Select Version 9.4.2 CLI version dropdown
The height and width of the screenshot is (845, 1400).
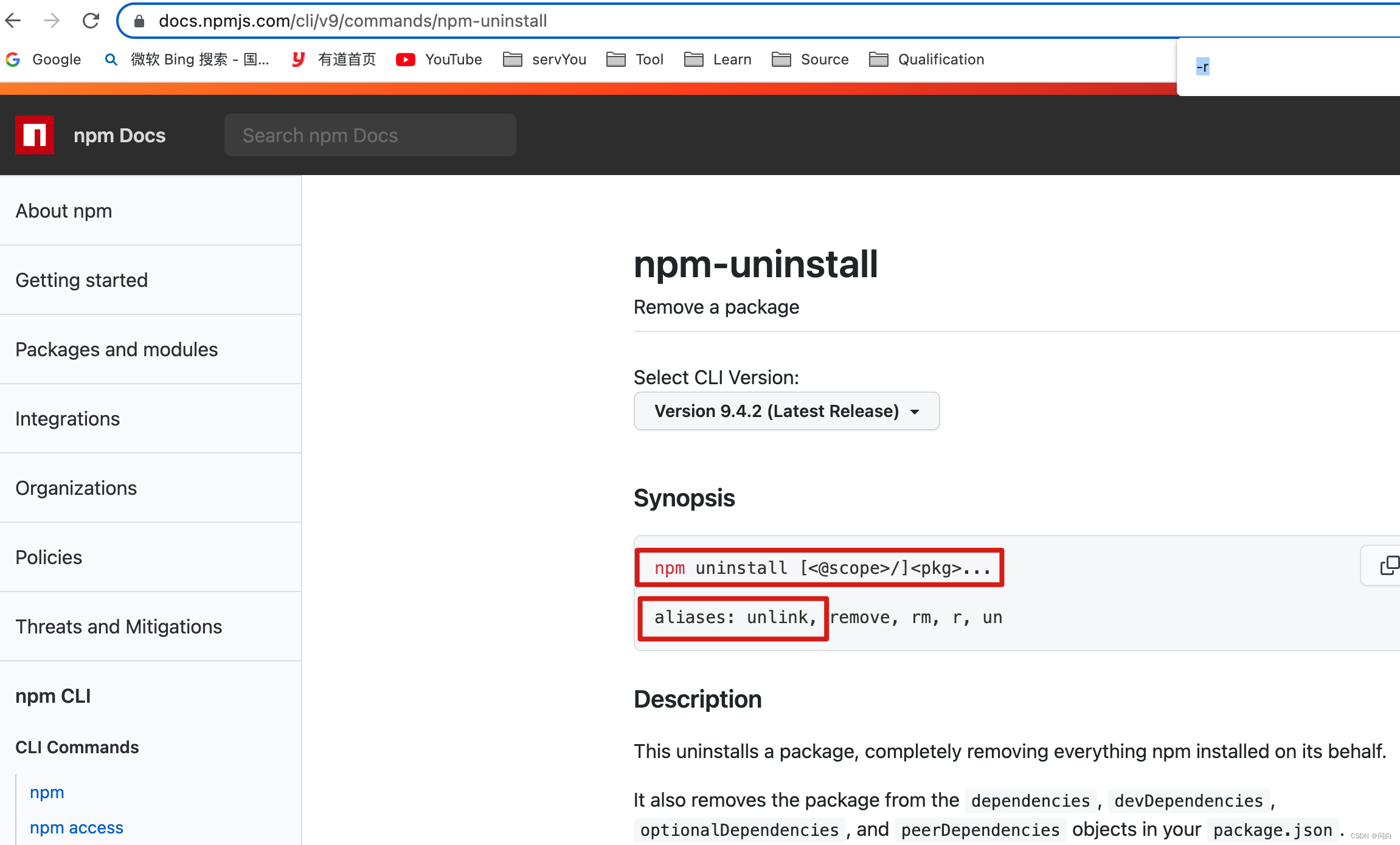tap(786, 411)
